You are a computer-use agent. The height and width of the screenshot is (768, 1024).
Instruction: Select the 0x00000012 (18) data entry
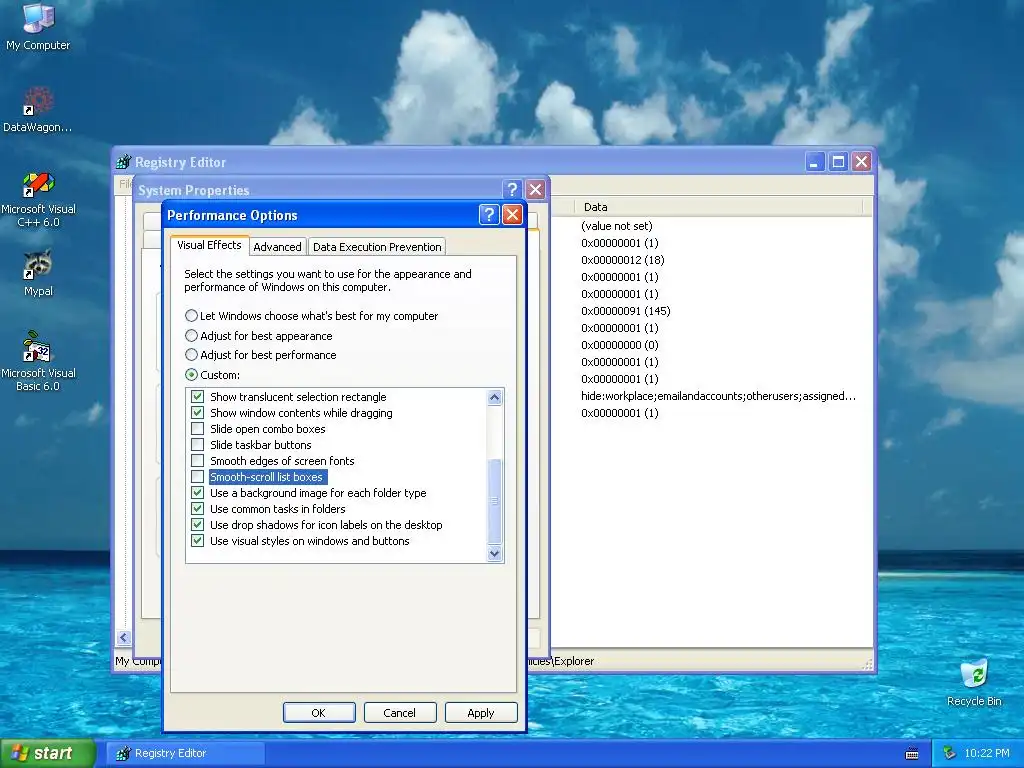point(622,260)
